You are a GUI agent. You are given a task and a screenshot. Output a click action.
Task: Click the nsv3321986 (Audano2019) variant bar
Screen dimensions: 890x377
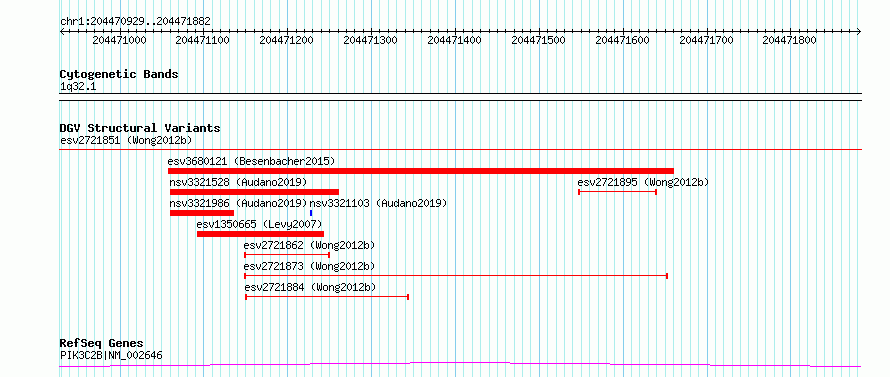(201, 213)
